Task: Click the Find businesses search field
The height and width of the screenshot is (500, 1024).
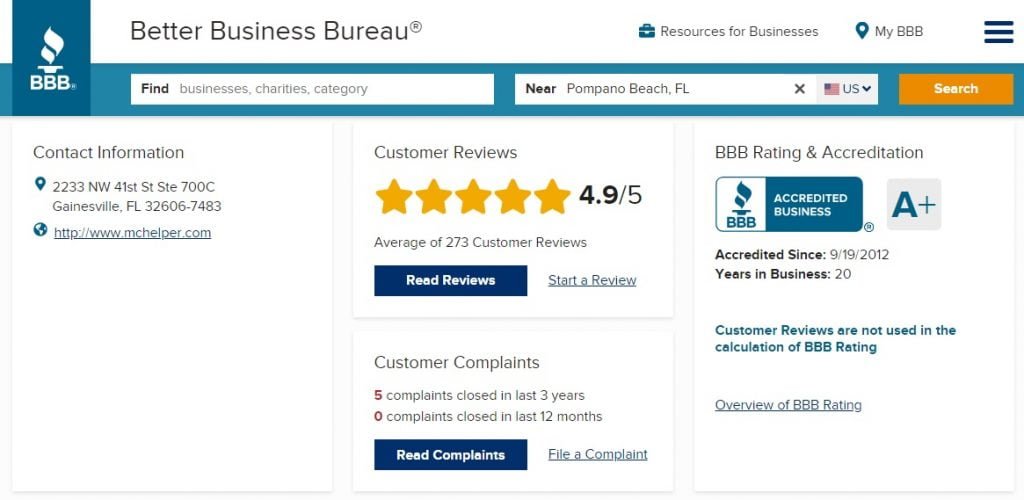Action: tap(330, 89)
